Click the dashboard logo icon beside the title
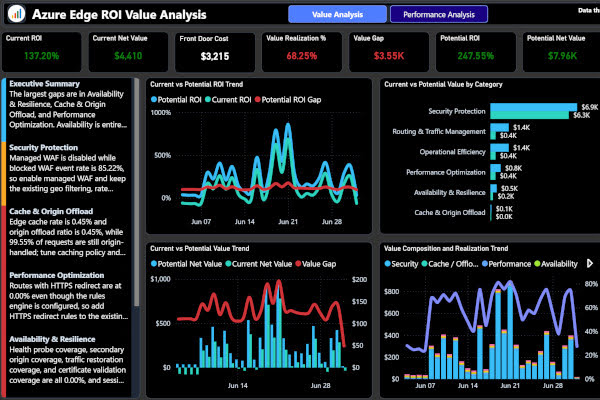Screen dimensions: 600x400 pos(16,14)
